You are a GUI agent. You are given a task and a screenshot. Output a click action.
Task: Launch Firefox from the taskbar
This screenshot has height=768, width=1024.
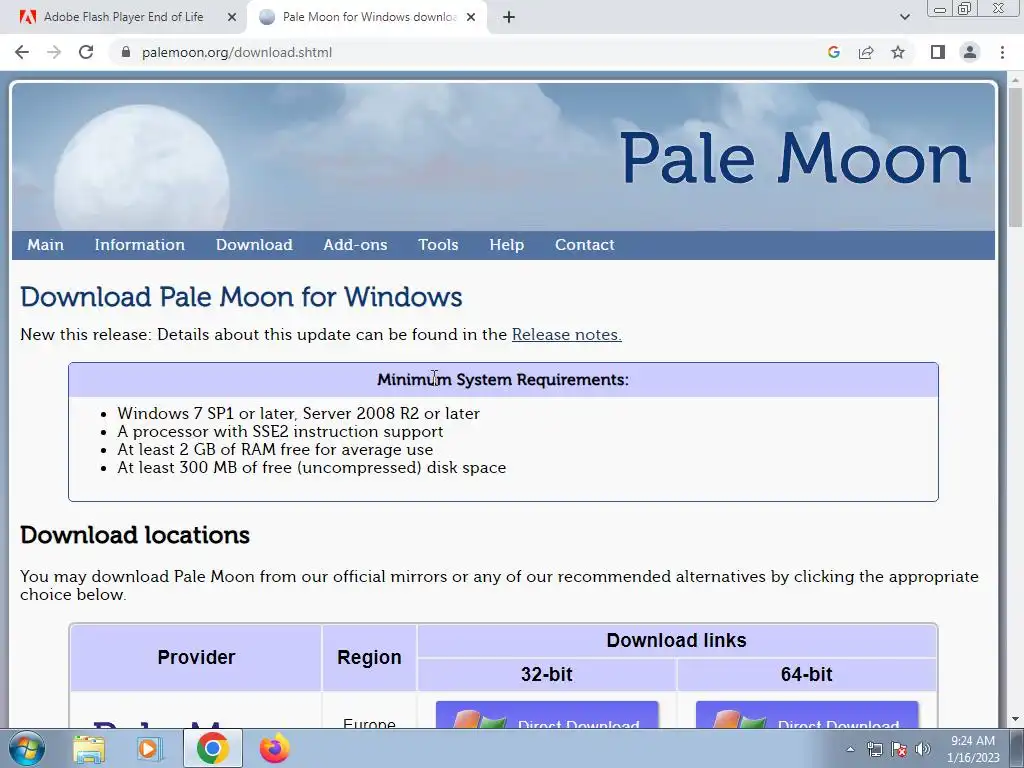[274, 748]
